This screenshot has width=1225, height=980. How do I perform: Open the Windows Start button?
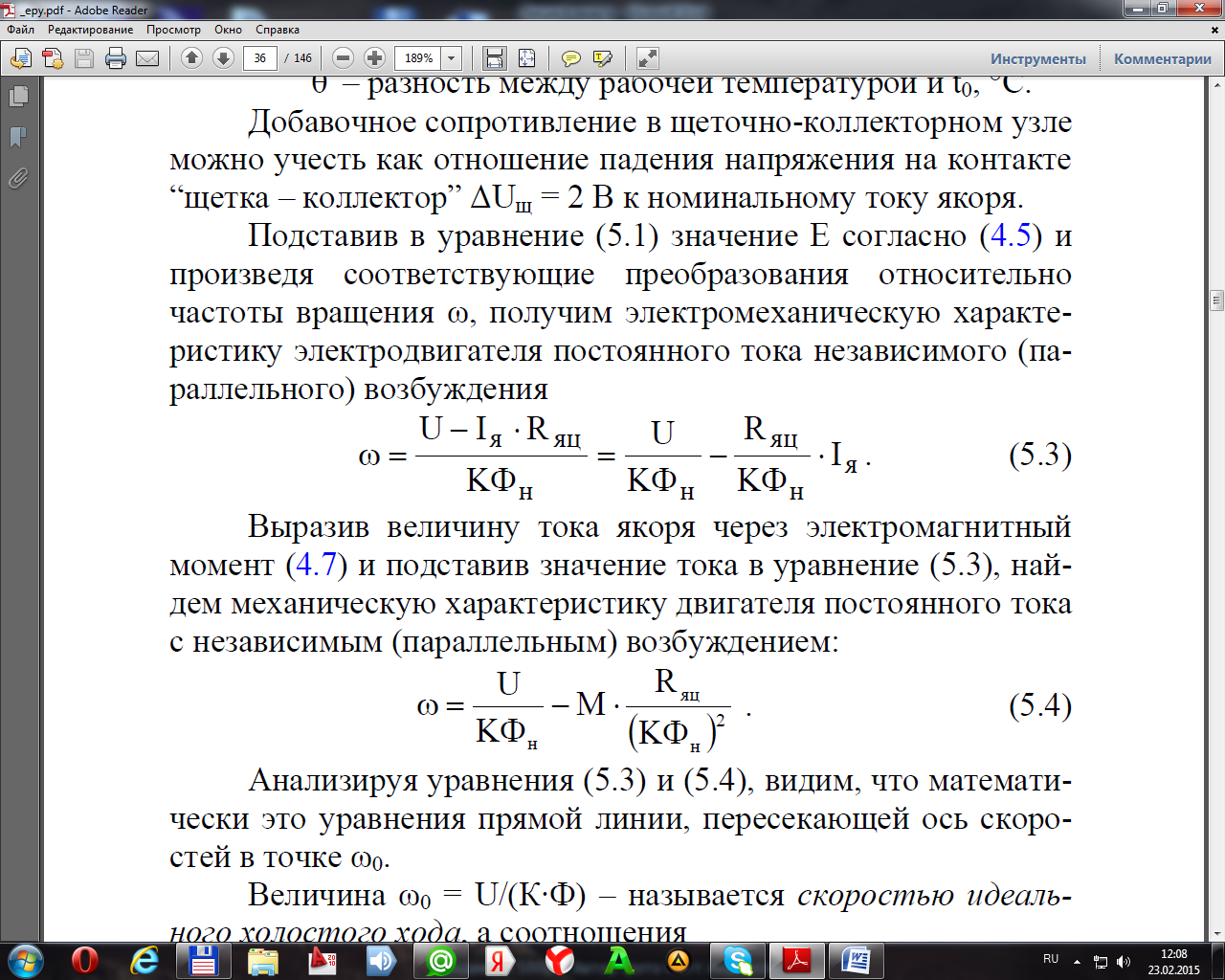(24, 960)
